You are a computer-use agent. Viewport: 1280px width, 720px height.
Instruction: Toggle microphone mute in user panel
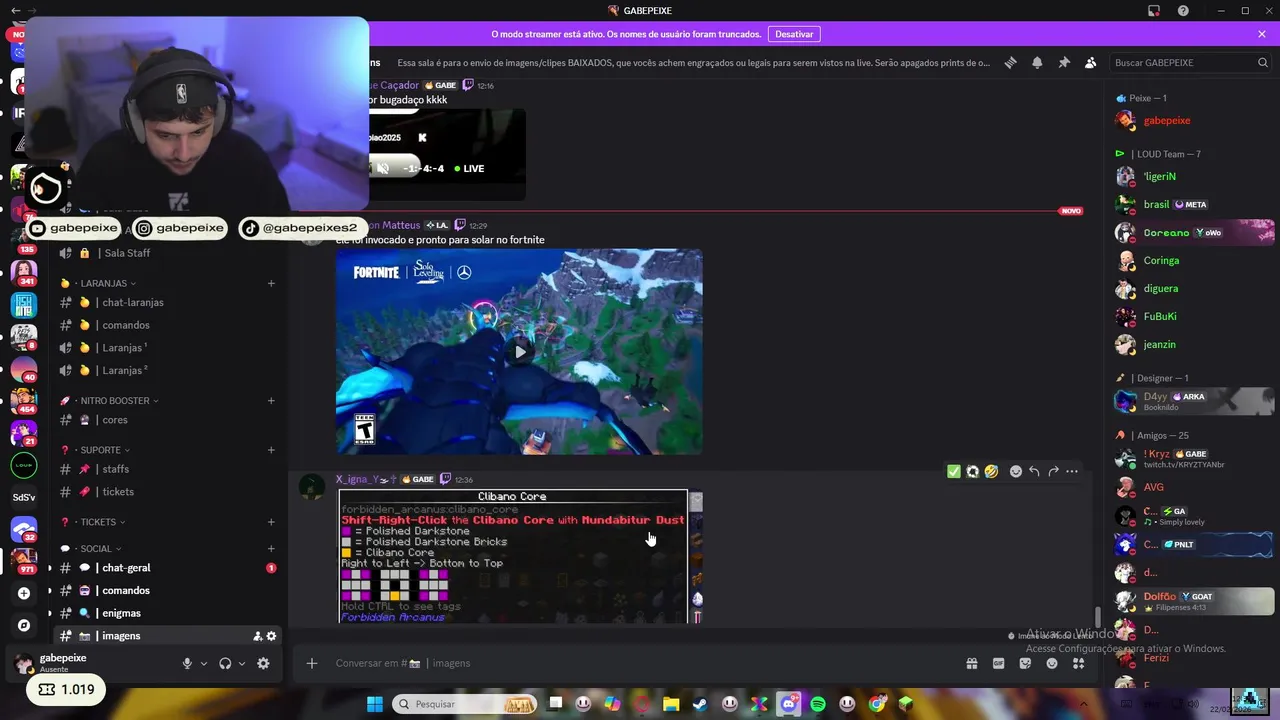pos(187,663)
